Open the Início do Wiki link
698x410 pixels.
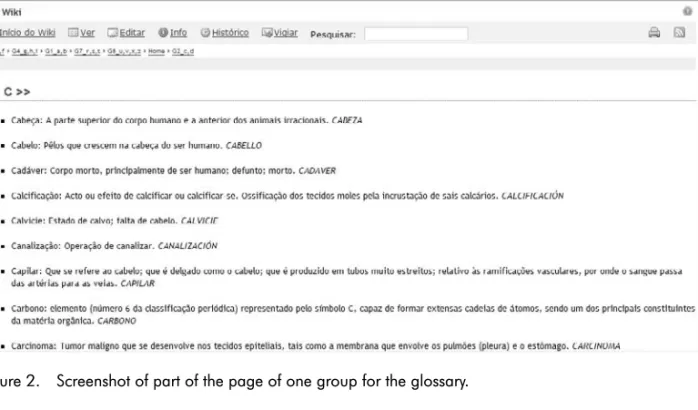pos(27,32)
